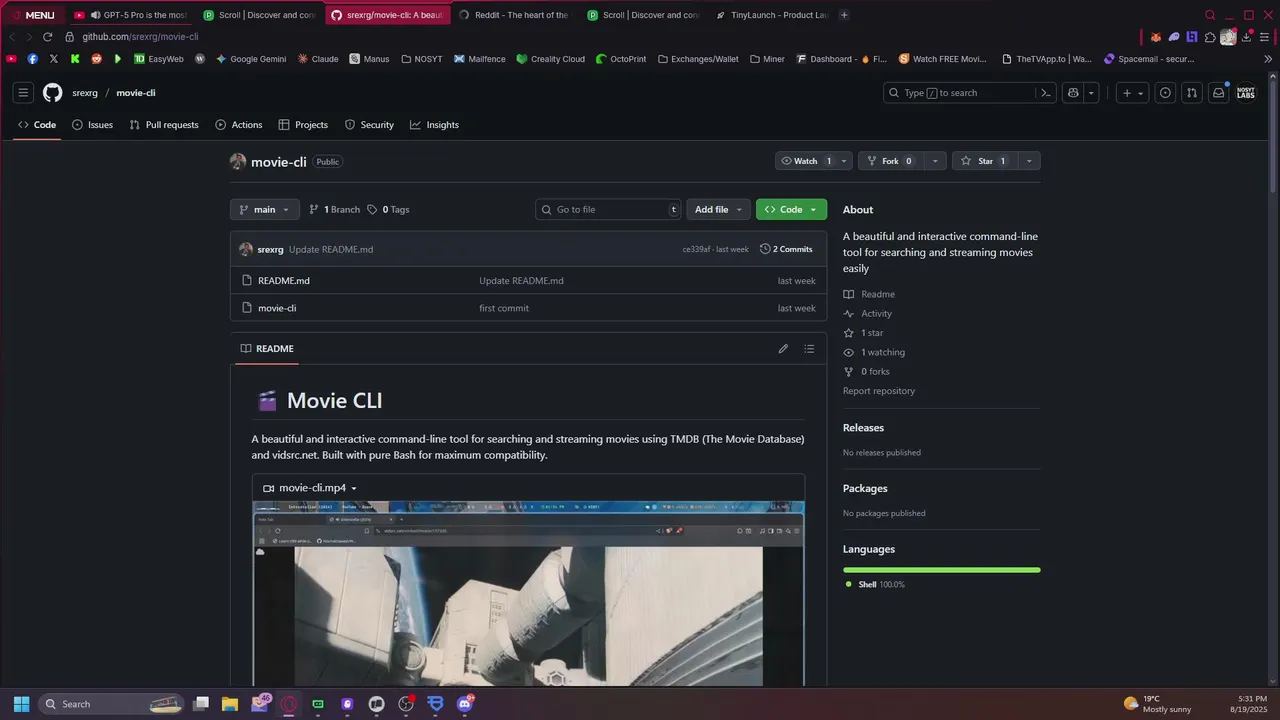Switch to TinyLaunch browser tab
Image resolution: width=1280 pixels, height=720 pixels.
tap(771, 15)
